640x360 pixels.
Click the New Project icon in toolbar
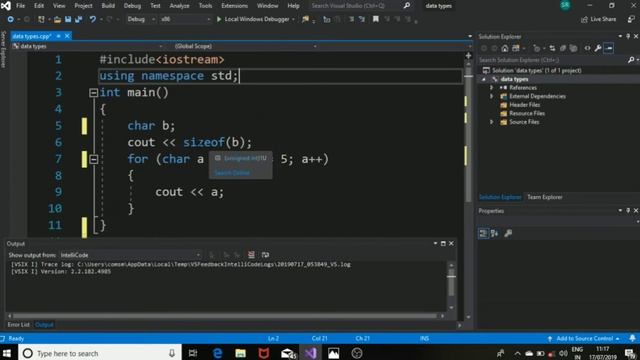click(41, 19)
